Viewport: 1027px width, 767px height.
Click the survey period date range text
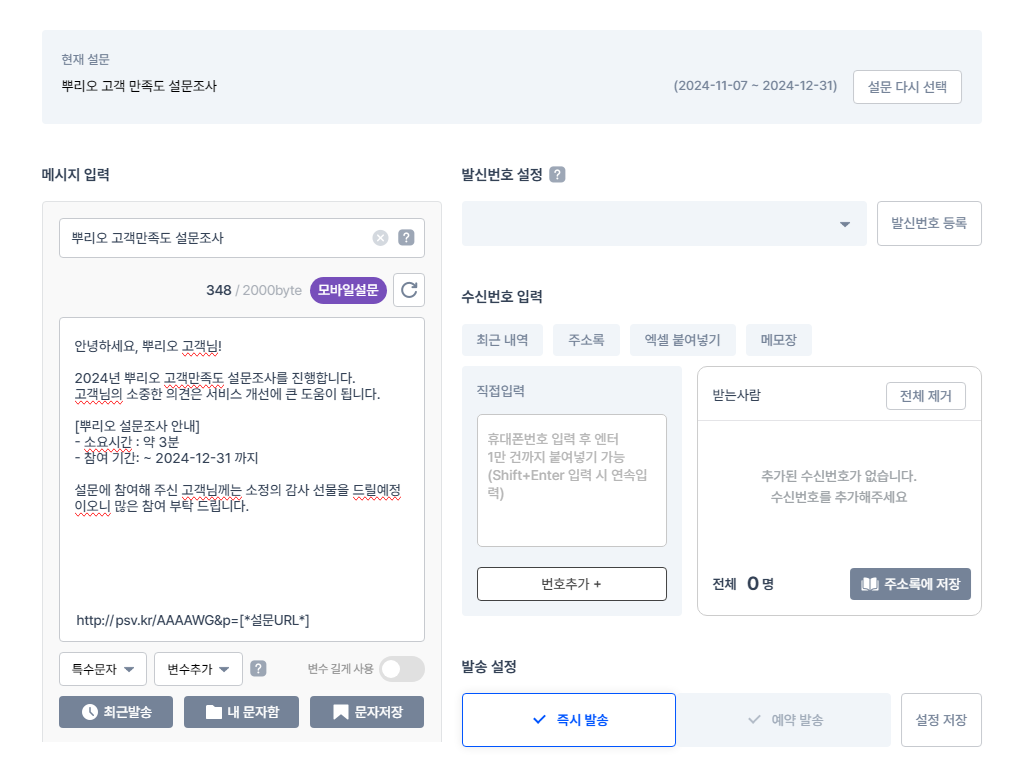pos(755,86)
